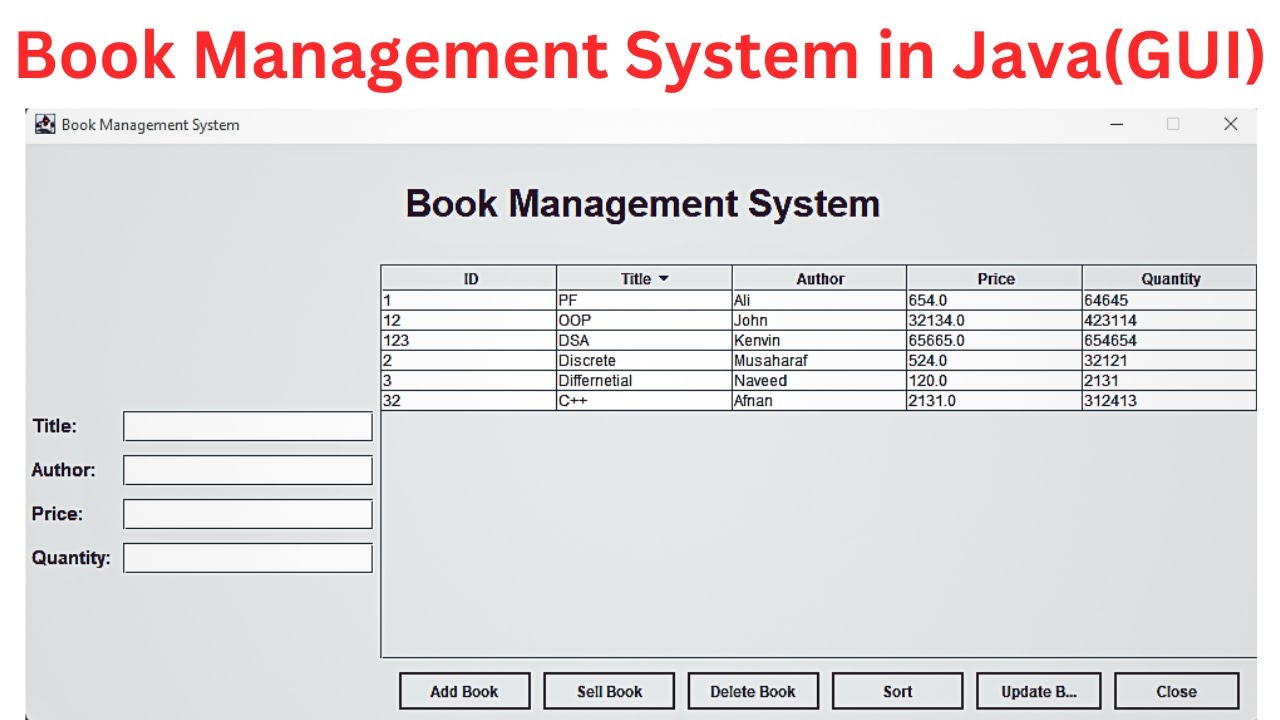Click the price cell '654.0'
Screen dimensions: 1280x720
(994, 300)
